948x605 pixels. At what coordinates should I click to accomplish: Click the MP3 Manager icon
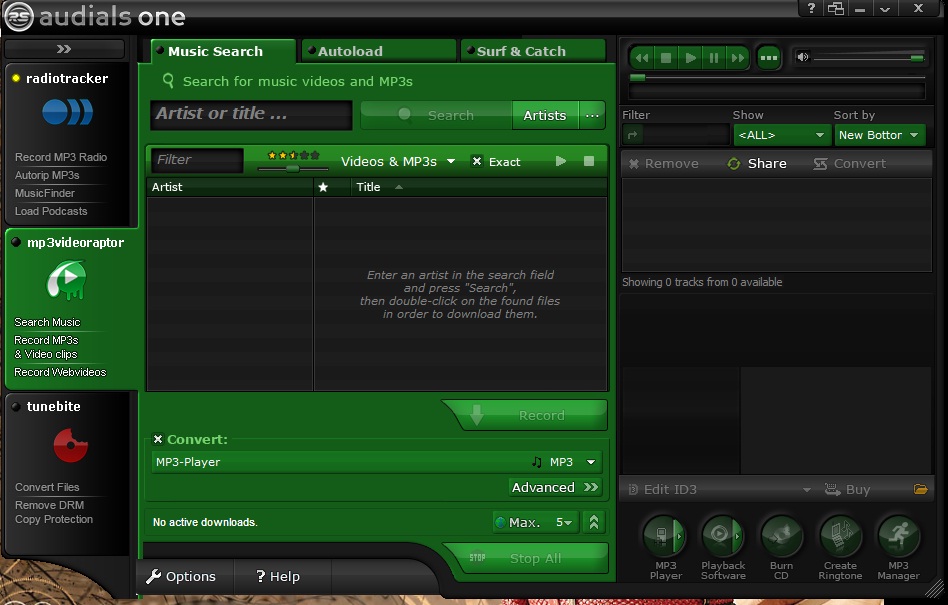click(898, 535)
